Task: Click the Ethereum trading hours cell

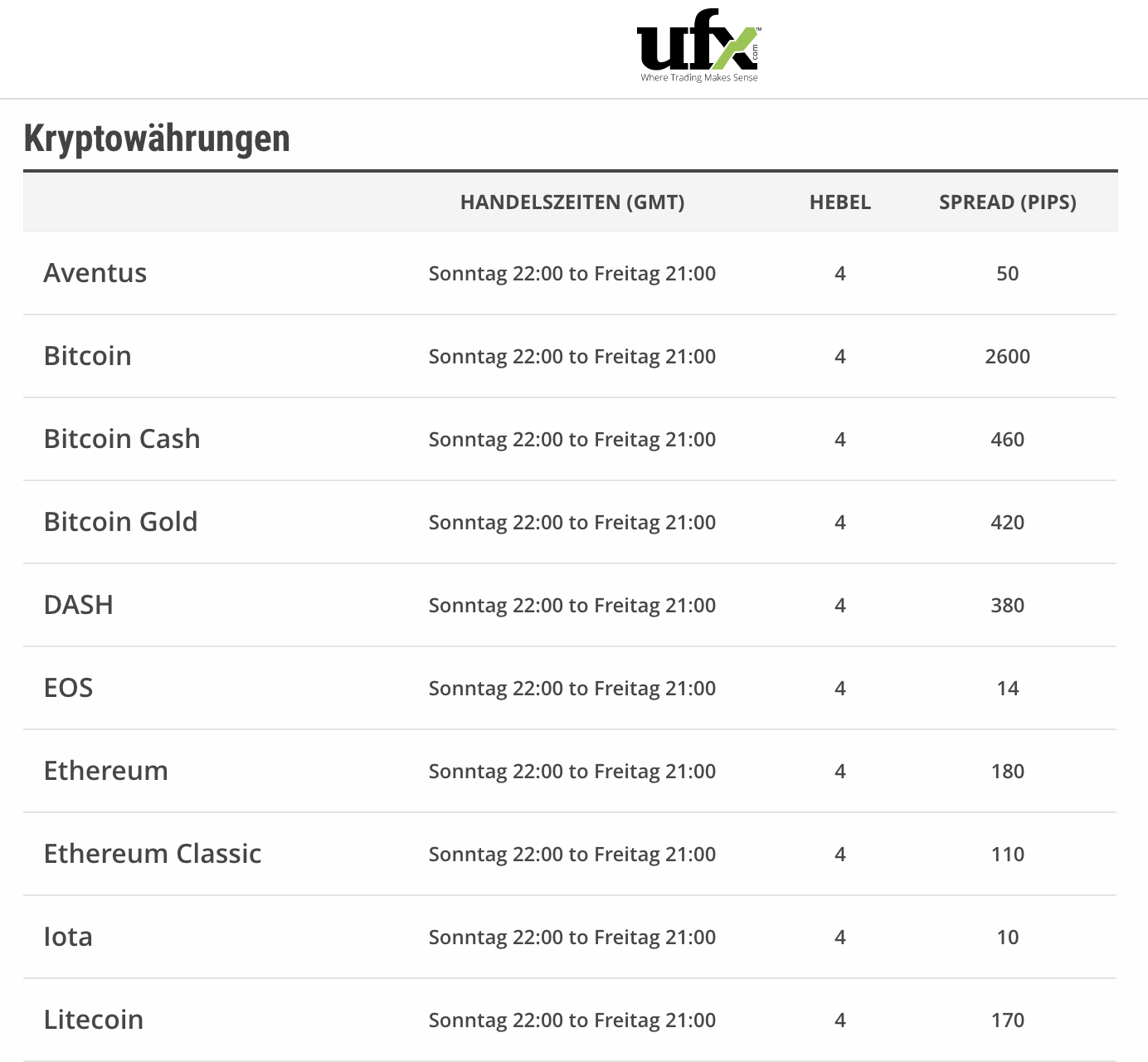Action: (x=572, y=772)
